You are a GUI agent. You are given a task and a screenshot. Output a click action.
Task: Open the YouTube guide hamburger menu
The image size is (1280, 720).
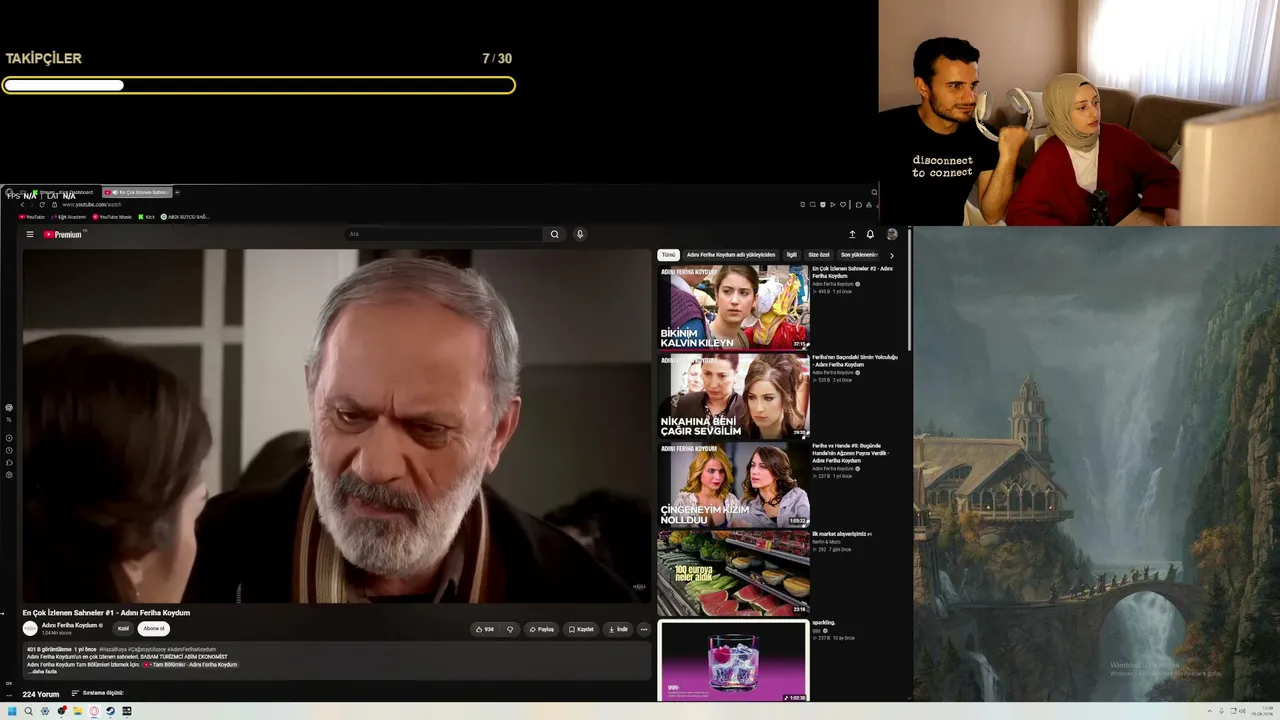tap(30, 234)
